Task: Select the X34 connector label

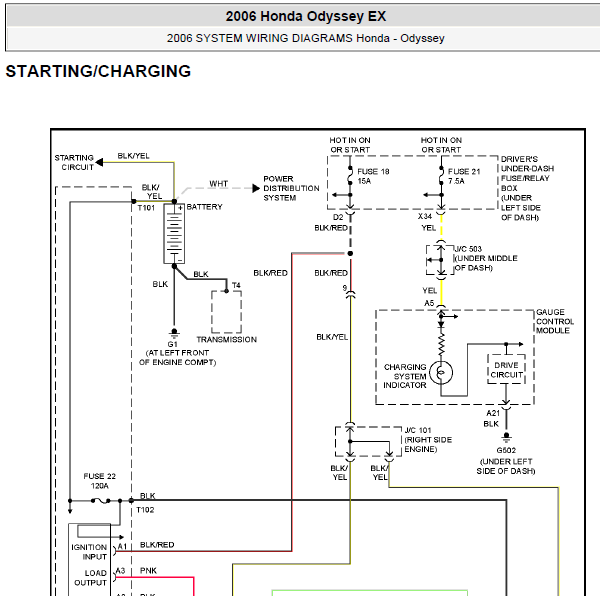Action: coord(425,216)
